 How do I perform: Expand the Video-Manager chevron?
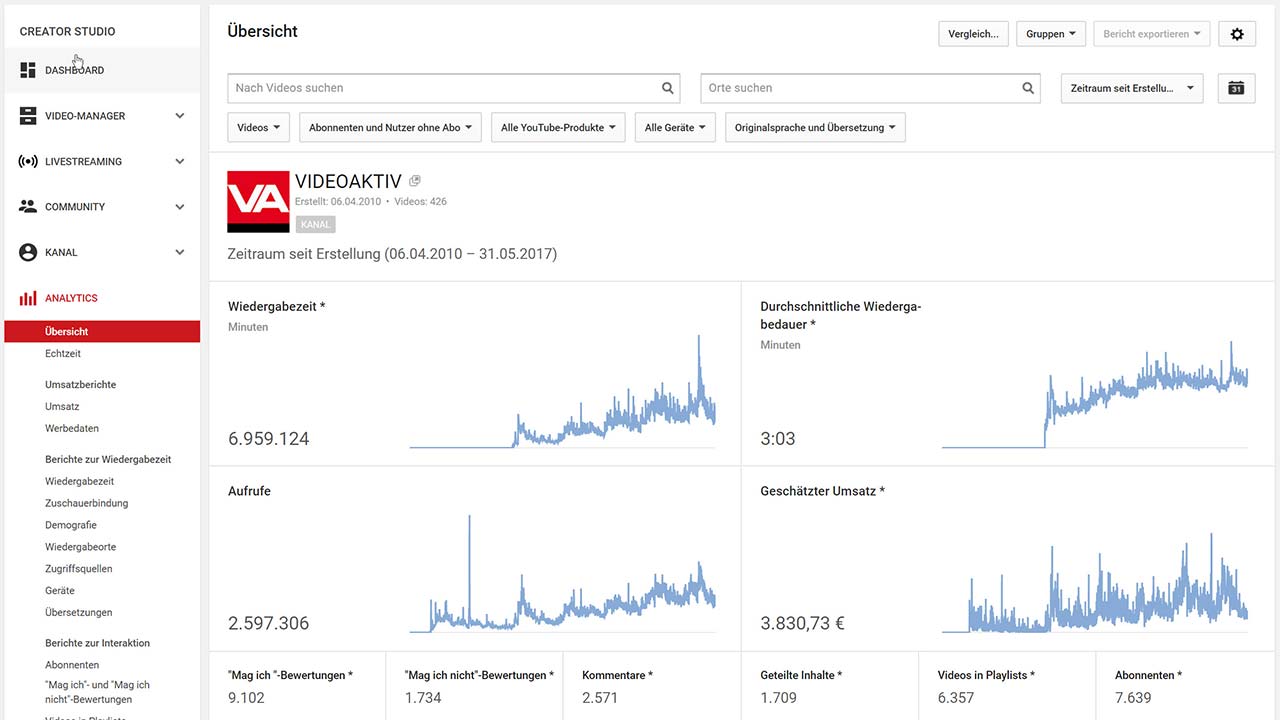point(180,116)
